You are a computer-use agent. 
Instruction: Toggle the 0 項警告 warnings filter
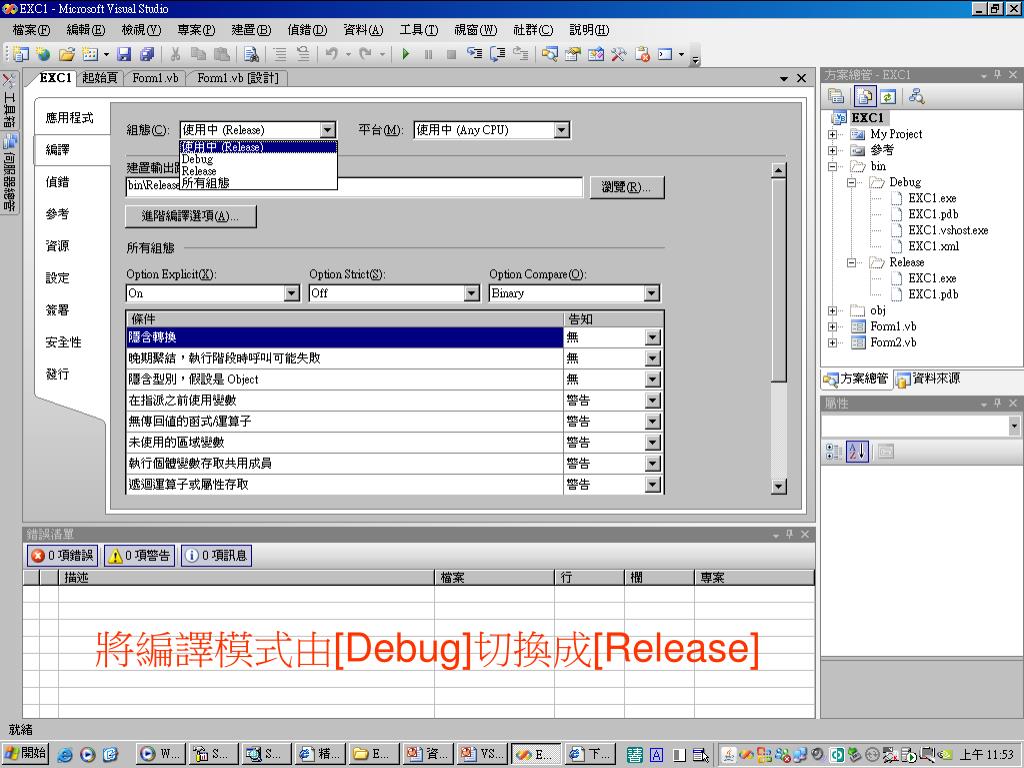140,556
